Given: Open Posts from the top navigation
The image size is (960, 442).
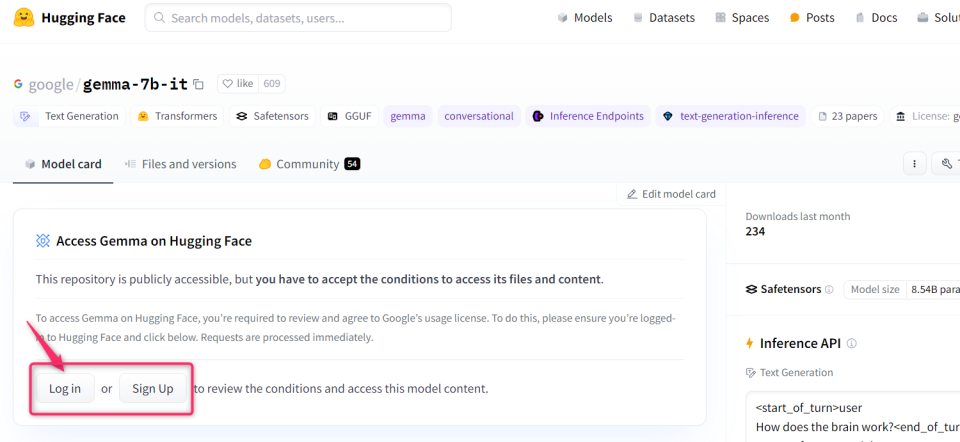Looking at the screenshot, I should pyautogui.click(x=811, y=17).
